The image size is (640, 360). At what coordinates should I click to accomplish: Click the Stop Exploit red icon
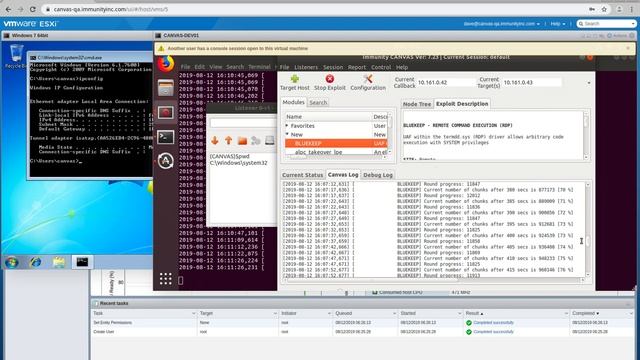coord(329,79)
